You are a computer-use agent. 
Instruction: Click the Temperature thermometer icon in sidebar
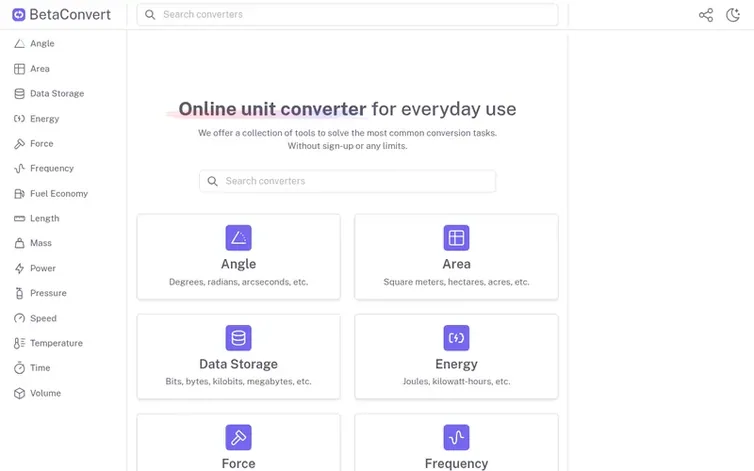[x=19, y=343]
